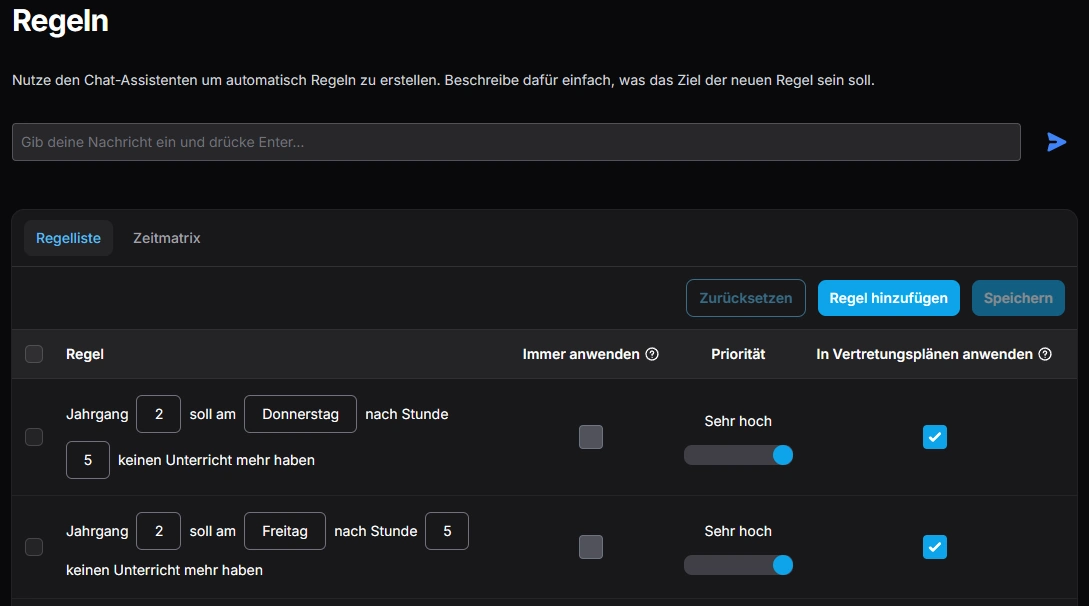Click the Zurücksetzen button

point(745,298)
